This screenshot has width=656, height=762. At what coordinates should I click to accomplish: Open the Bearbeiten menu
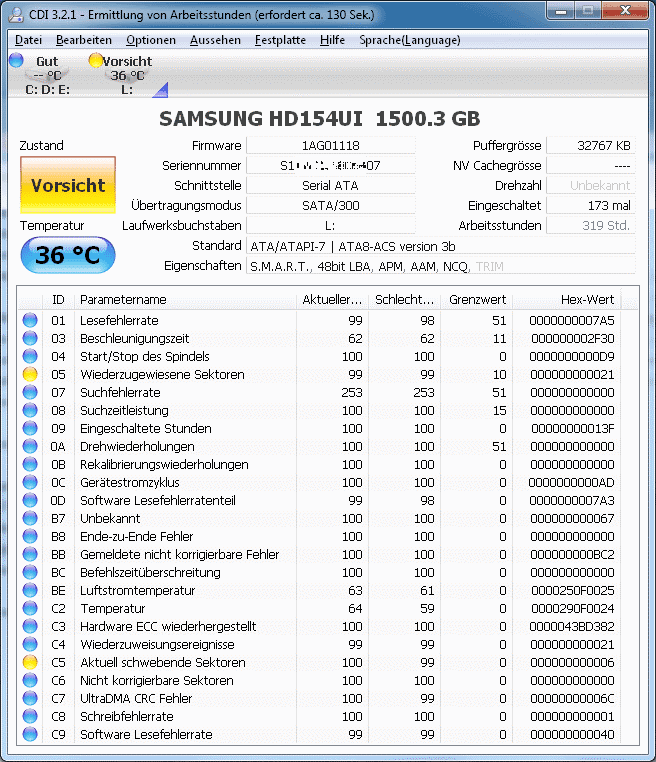coord(84,40)
